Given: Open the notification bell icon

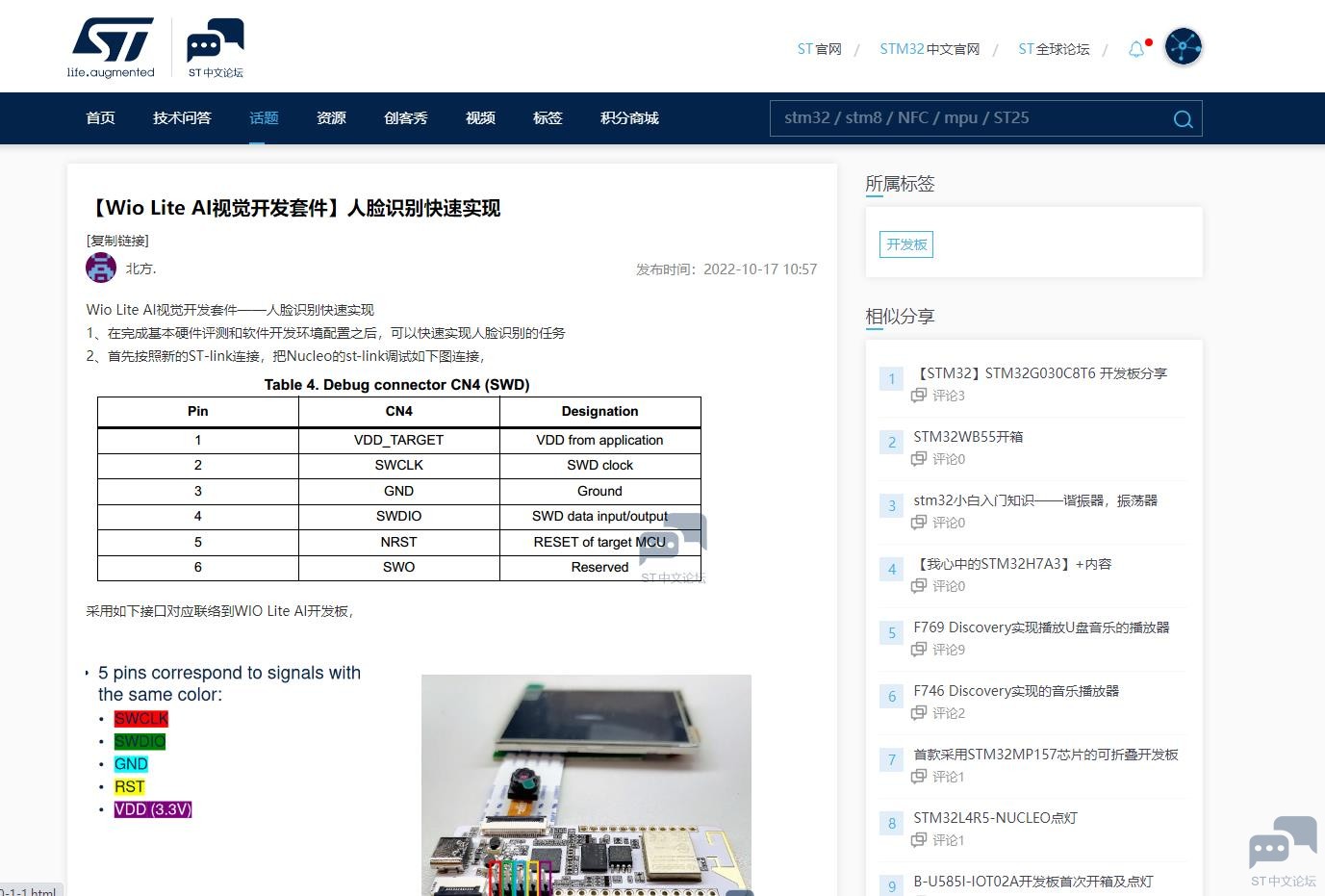Looking at the screenshot, I should 1136,49.
